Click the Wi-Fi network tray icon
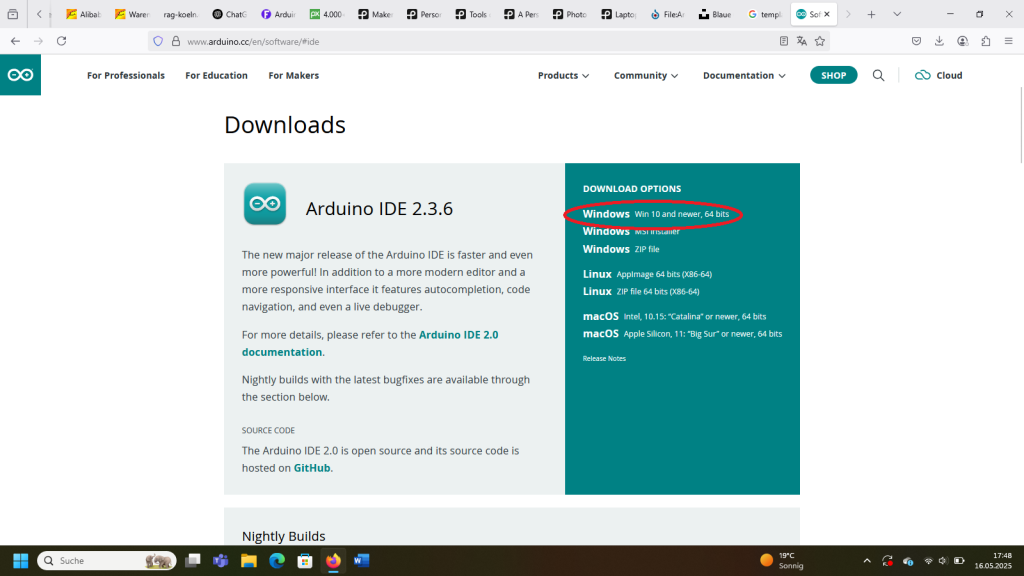The image size is (1024, 576). click(928, 561)
